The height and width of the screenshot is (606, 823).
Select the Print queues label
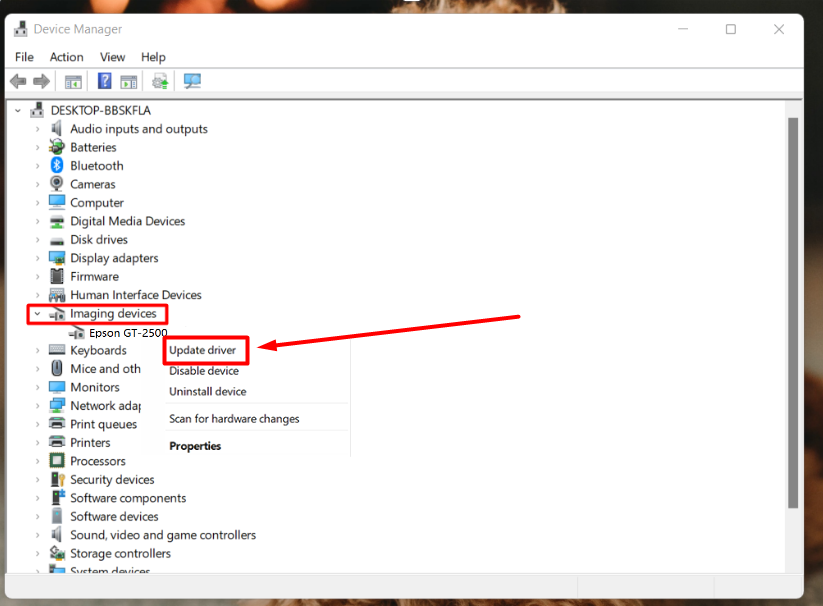[103, 424]
